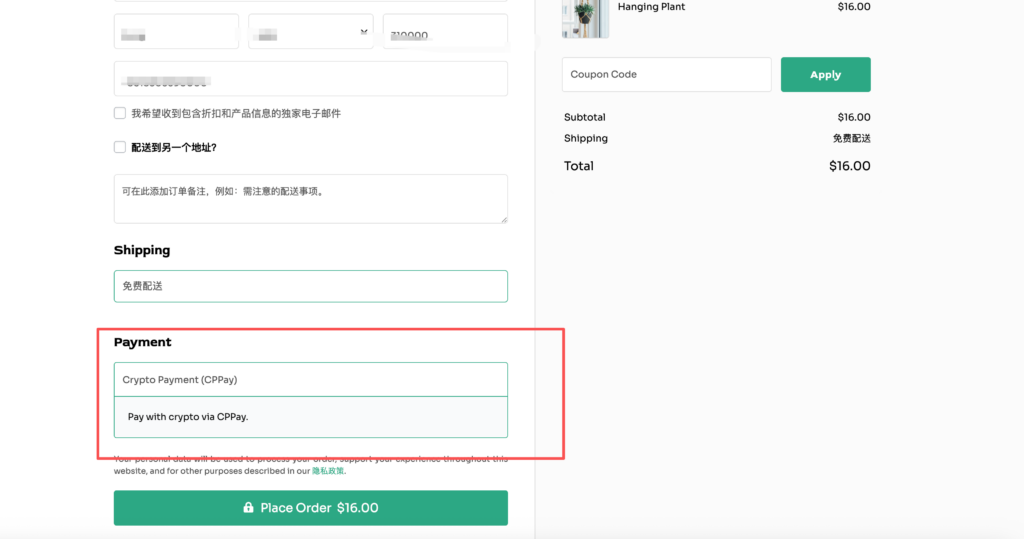The width and height of the screenshot is (1024, 539).
Task: Tick the exclusive email offers checkbox
Action: pyautogui.click(x=120, y=113)
